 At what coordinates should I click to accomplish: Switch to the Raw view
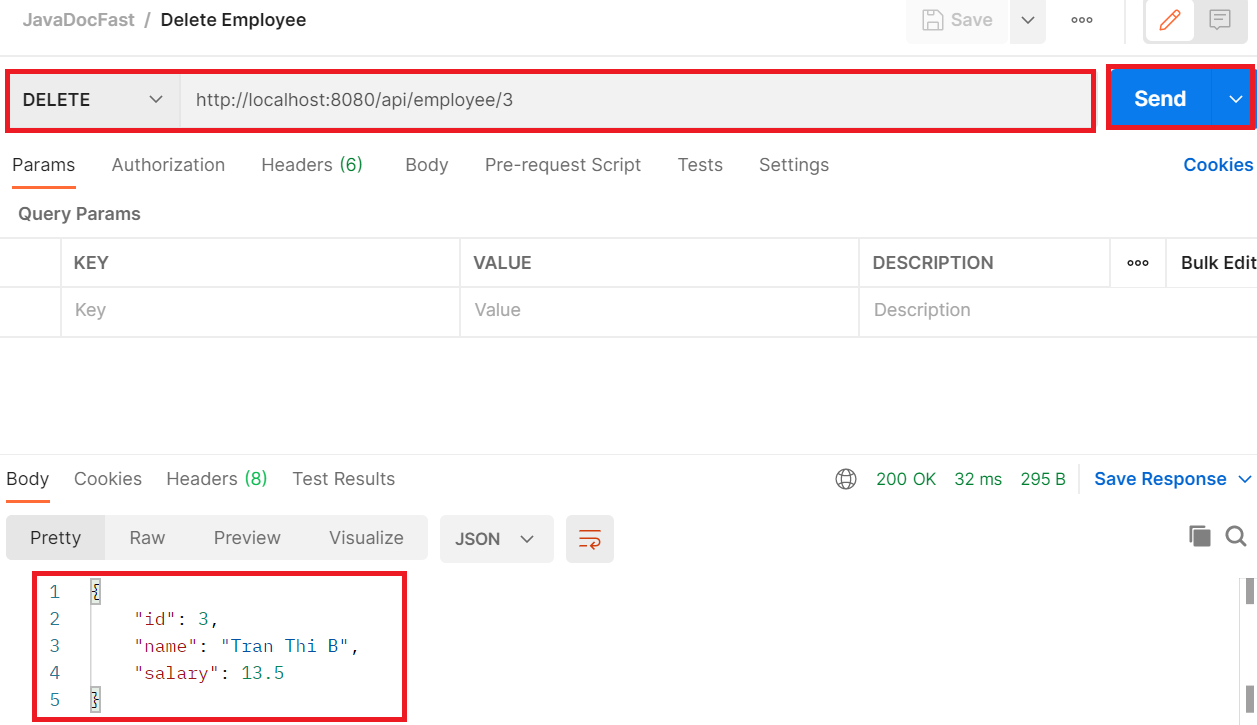pyautogui.click(x=147, y=538)
